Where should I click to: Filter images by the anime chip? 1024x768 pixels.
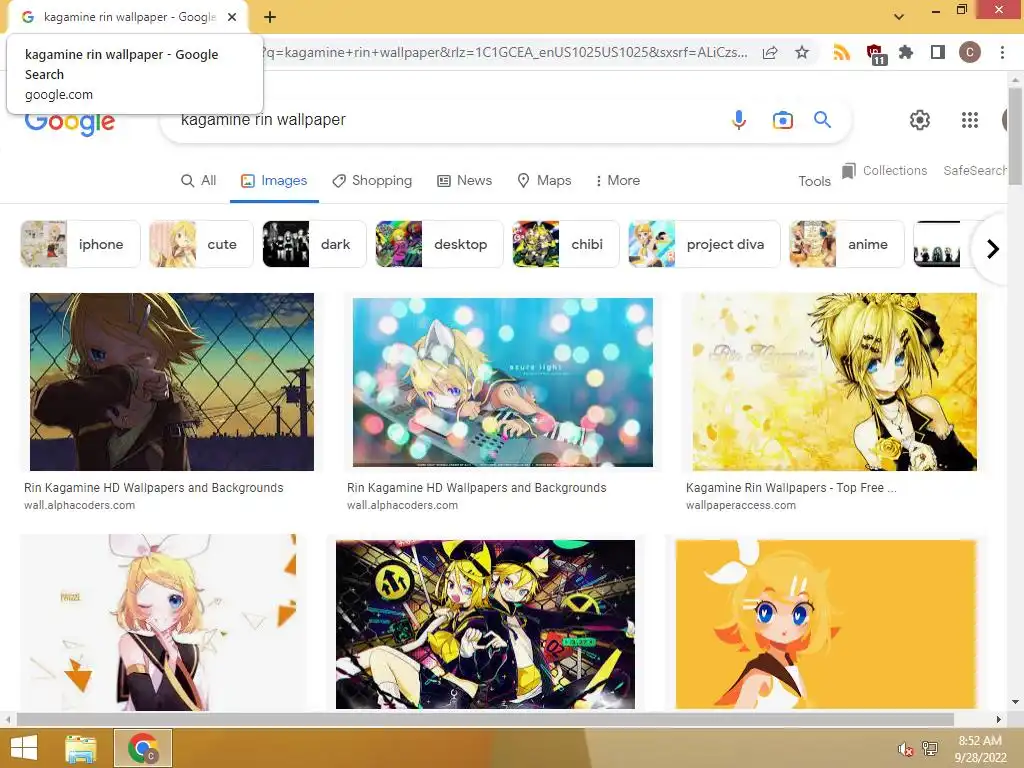846,244
